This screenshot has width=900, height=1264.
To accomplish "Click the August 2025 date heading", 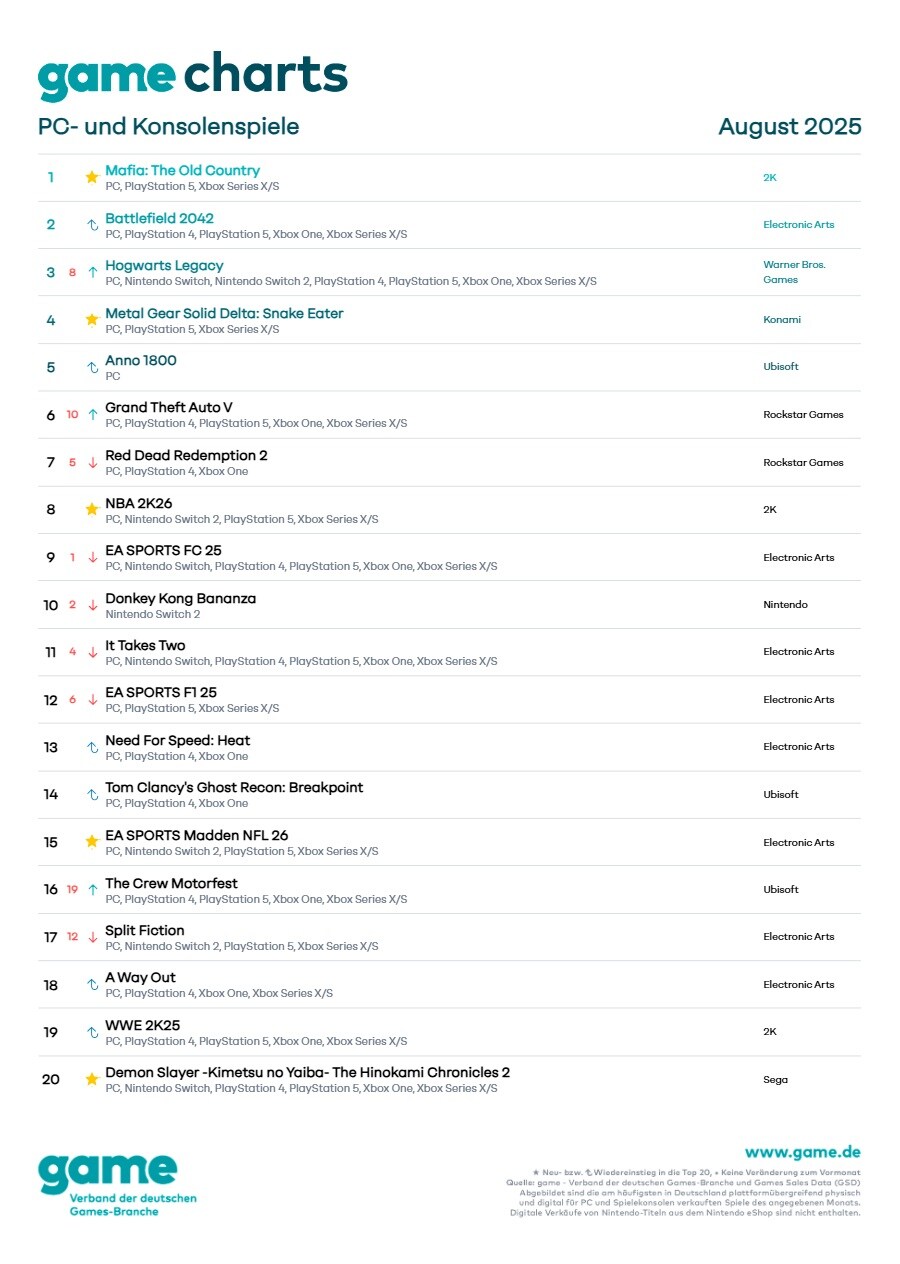I will (789, 127).
